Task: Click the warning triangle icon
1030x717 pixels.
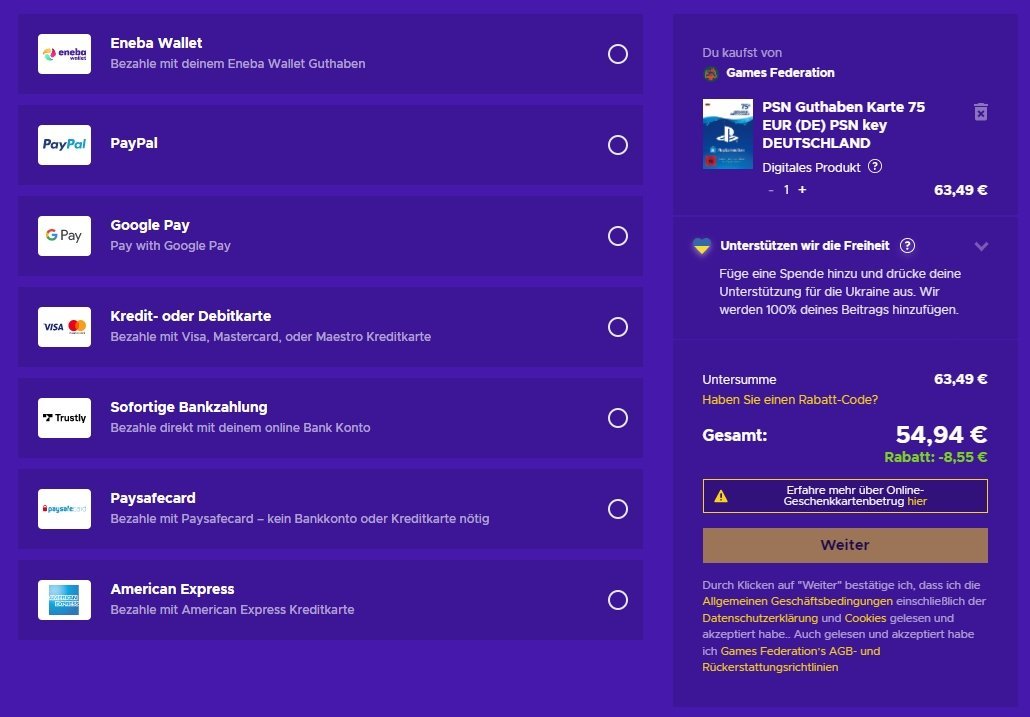Action: 721,496
